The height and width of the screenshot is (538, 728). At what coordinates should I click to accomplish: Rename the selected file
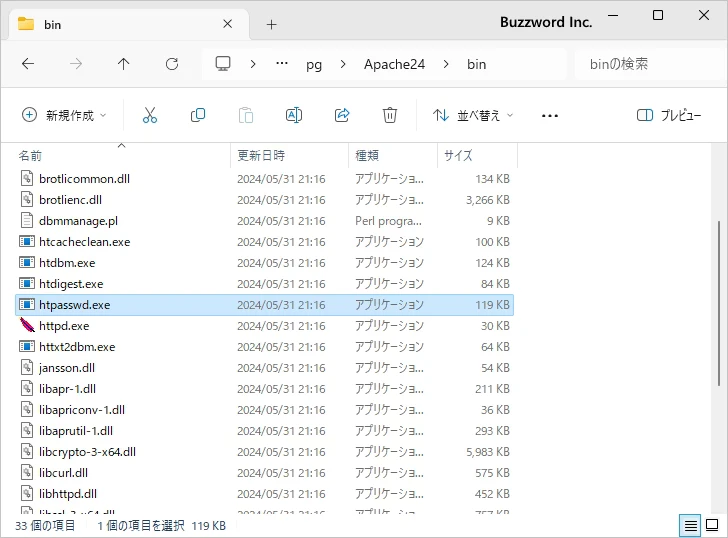click(x=294, y=115)
